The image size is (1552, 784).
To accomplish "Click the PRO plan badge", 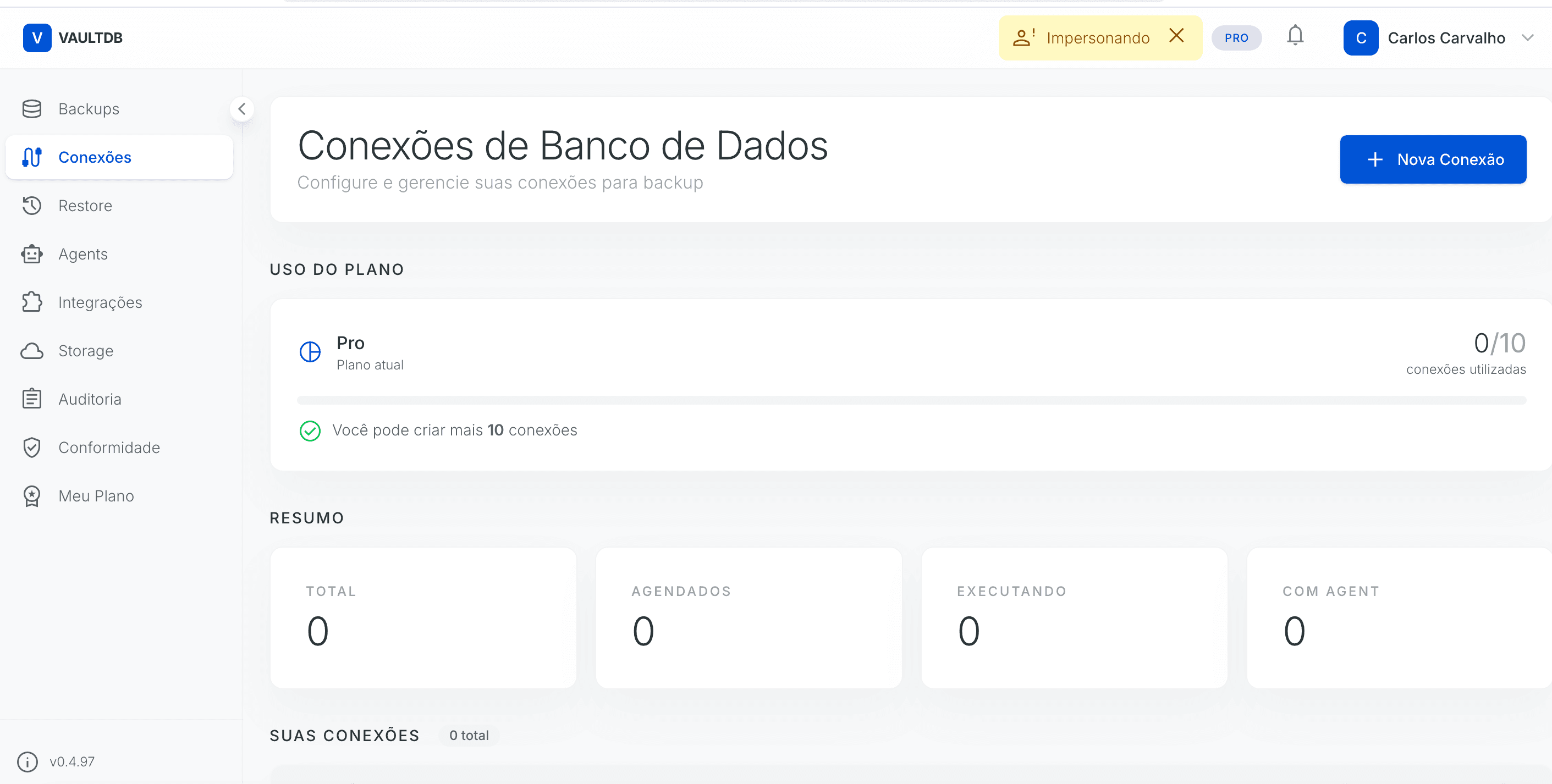I will (1236, 38).
